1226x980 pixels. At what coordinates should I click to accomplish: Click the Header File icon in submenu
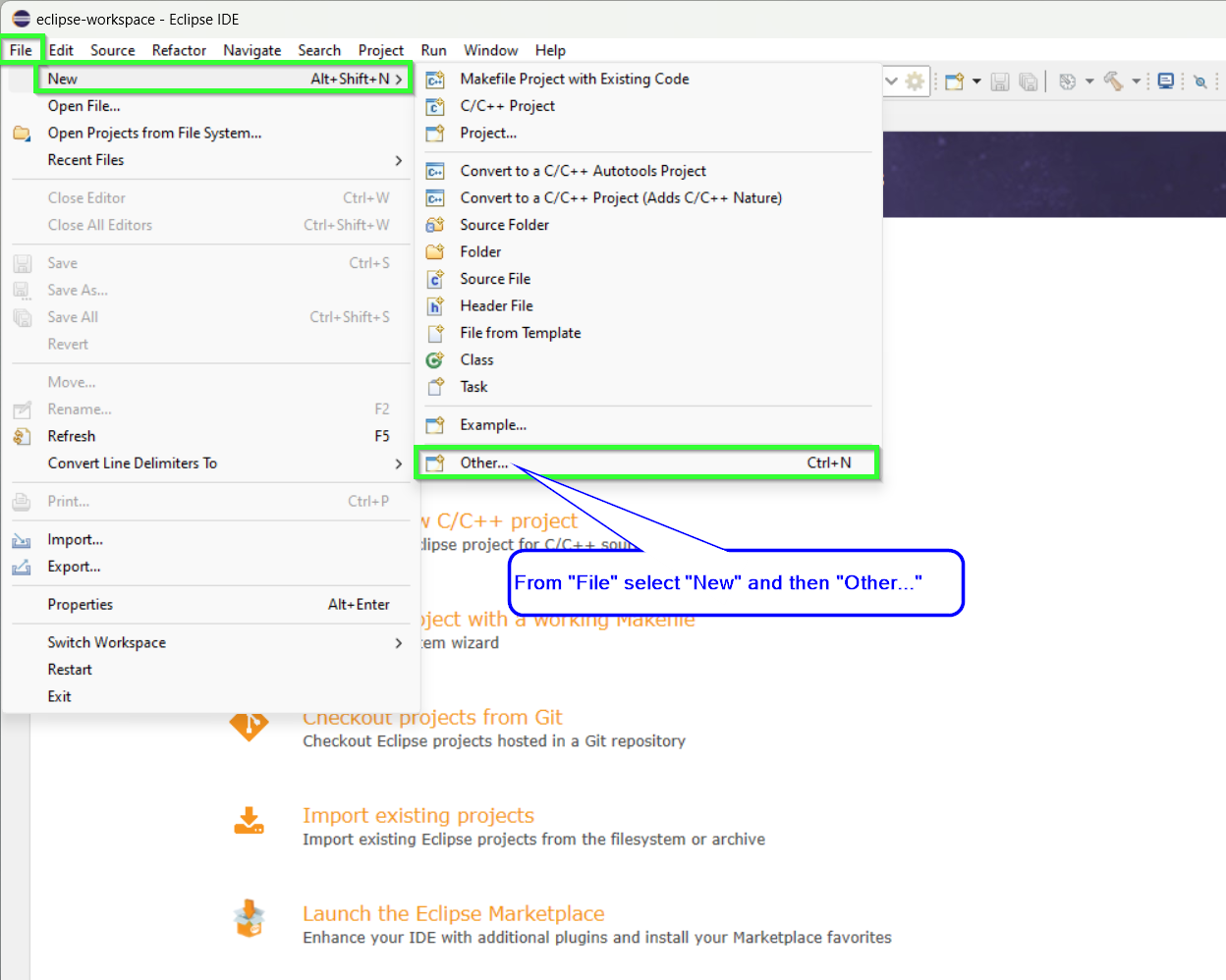(x=435, y=306)
